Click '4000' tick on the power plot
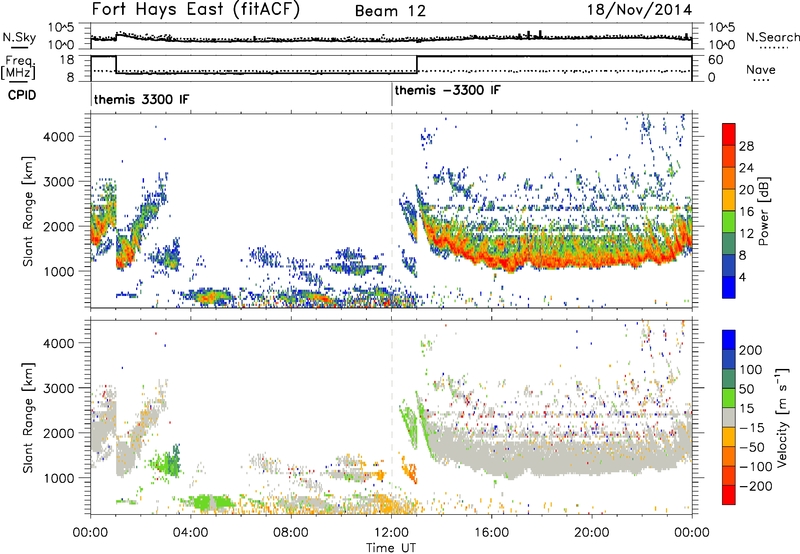This screenshot has width=800, height=554. point(58,137)
